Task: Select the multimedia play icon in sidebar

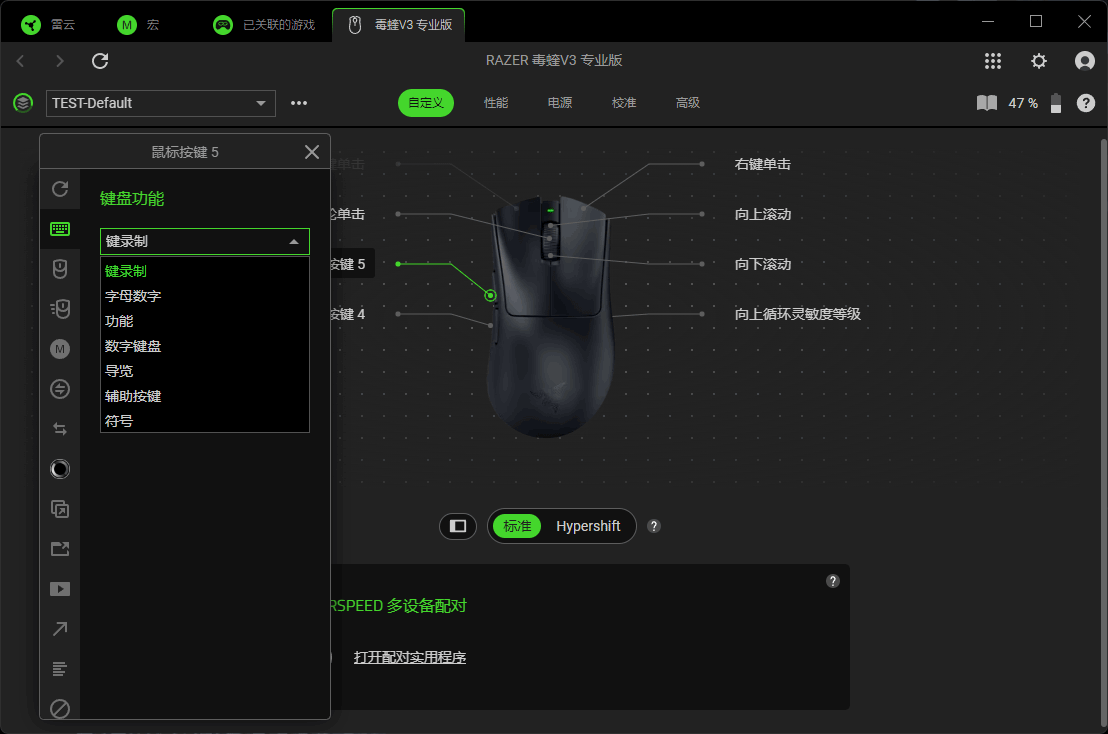Action: click(60, 589)
